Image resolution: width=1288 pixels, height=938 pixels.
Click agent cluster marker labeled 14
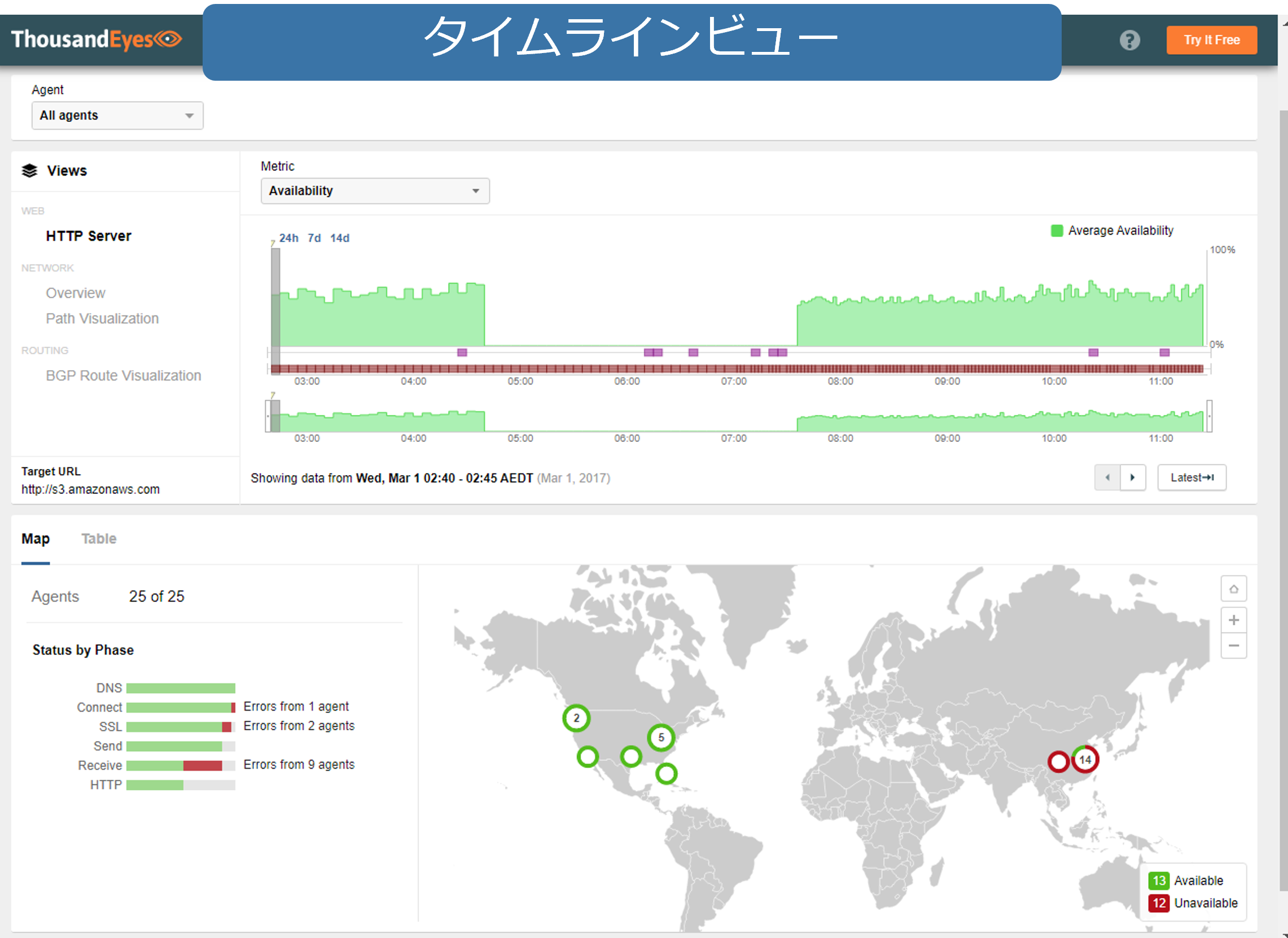pyautogui.click(x=1085, y=760)
